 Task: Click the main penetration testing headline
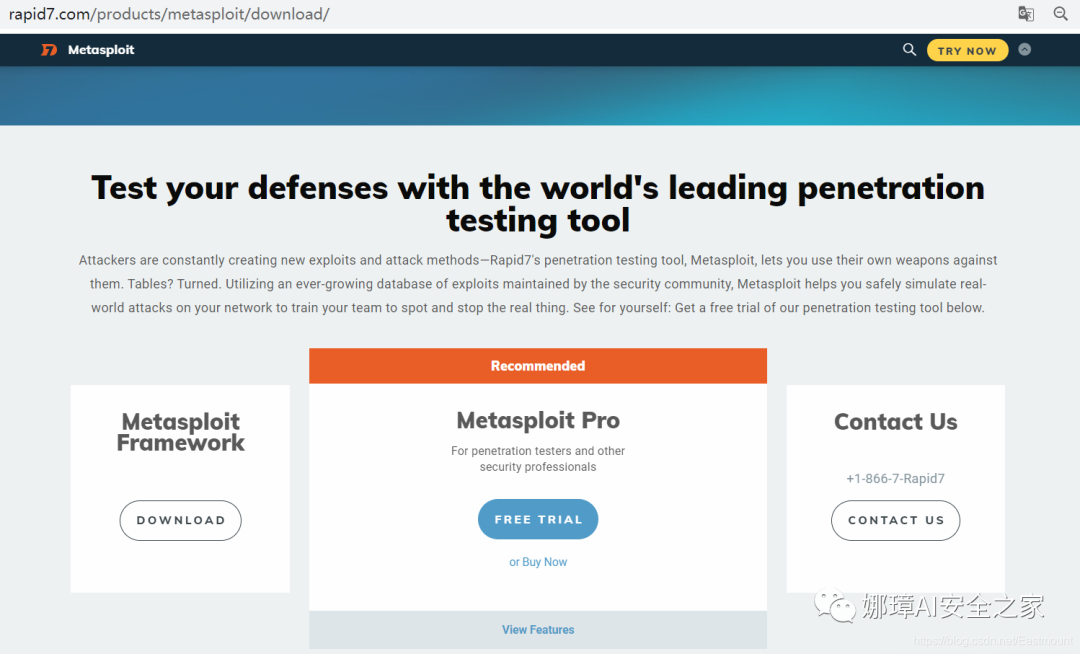[538, 204]
